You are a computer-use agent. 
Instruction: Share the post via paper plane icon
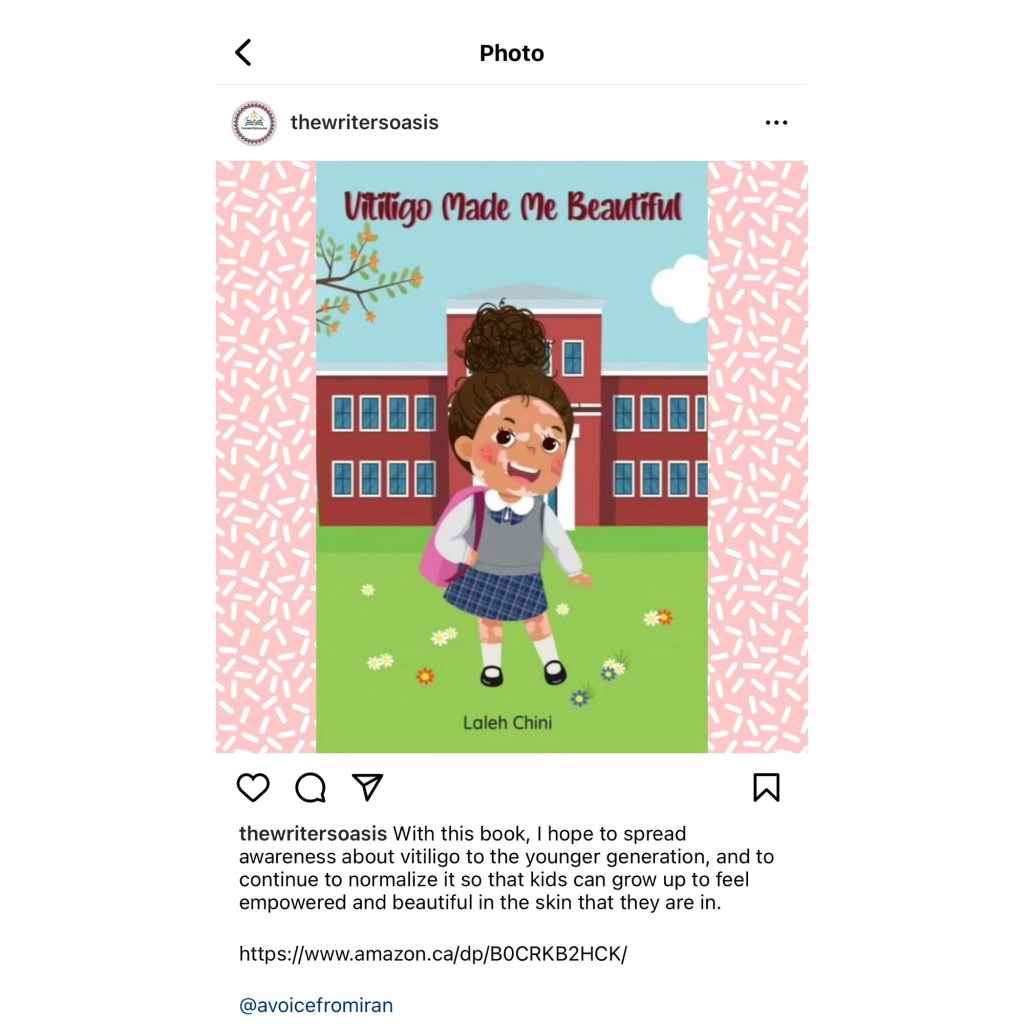[x=367, y=787]
